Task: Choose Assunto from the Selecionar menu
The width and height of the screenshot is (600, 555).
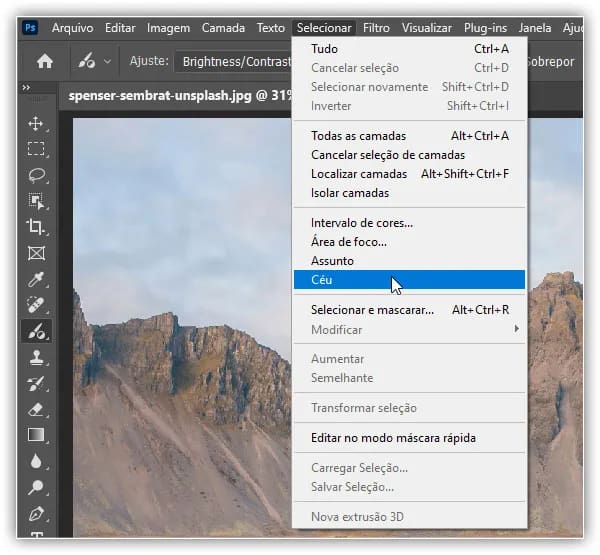Action: point(332,261)
